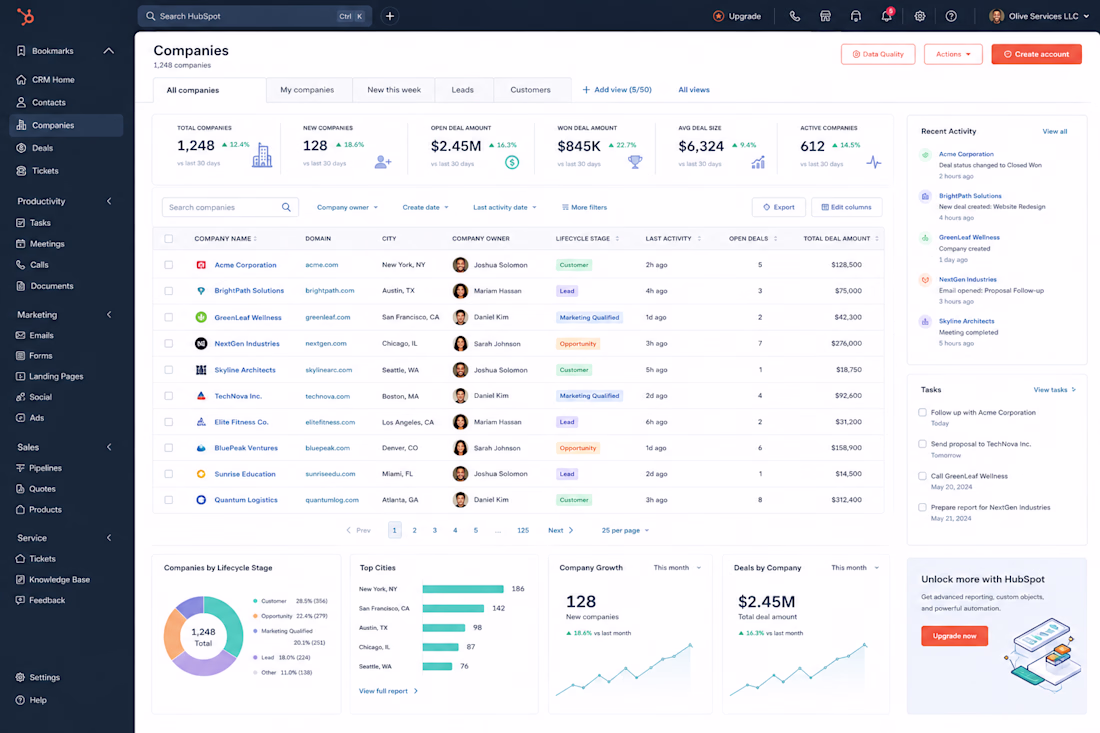Click the Create account button
The height and width of the screenshot is (733, 1100).
(x=1036, y=54)
